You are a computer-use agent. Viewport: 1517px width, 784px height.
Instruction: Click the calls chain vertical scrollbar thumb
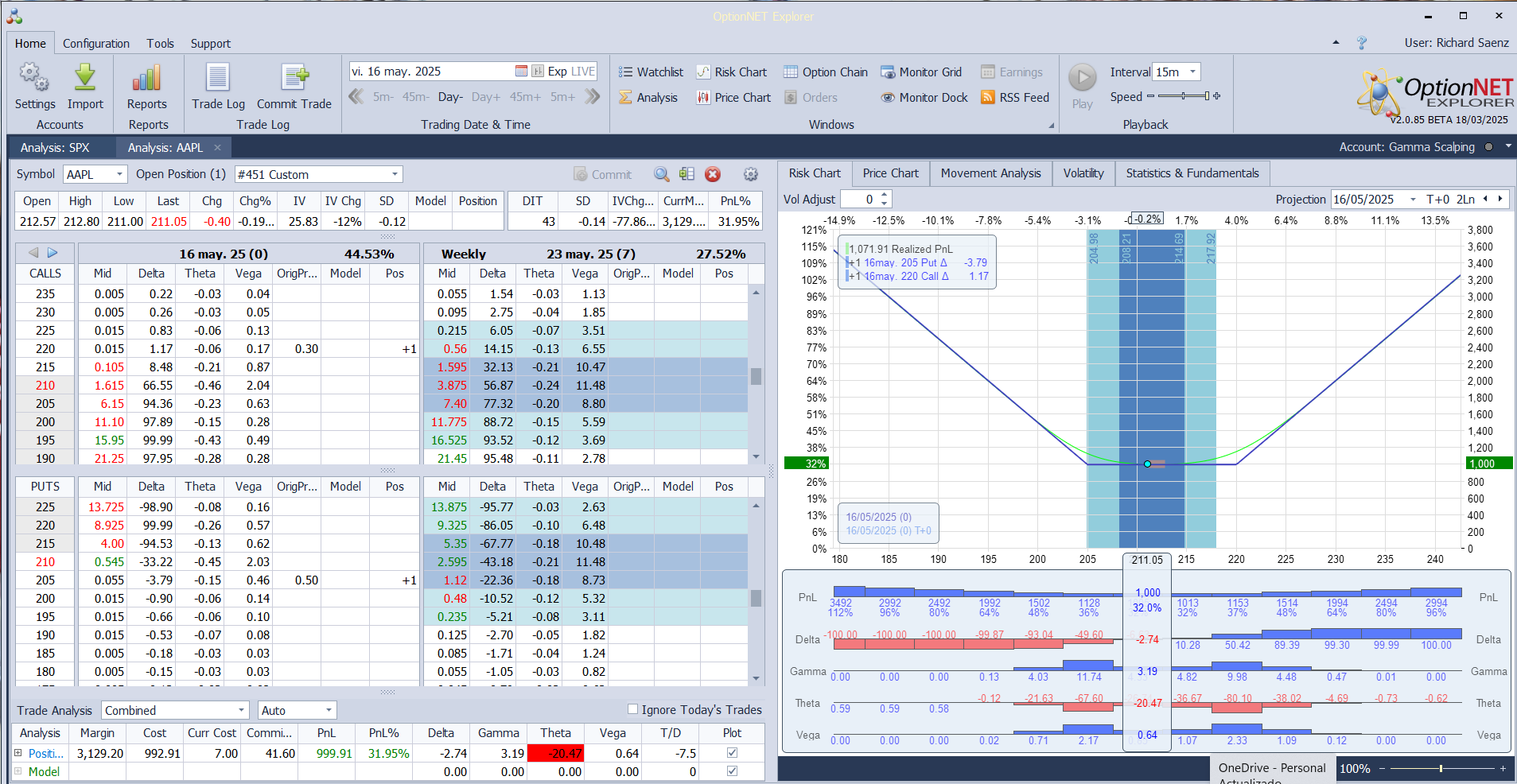click(756, 376)
